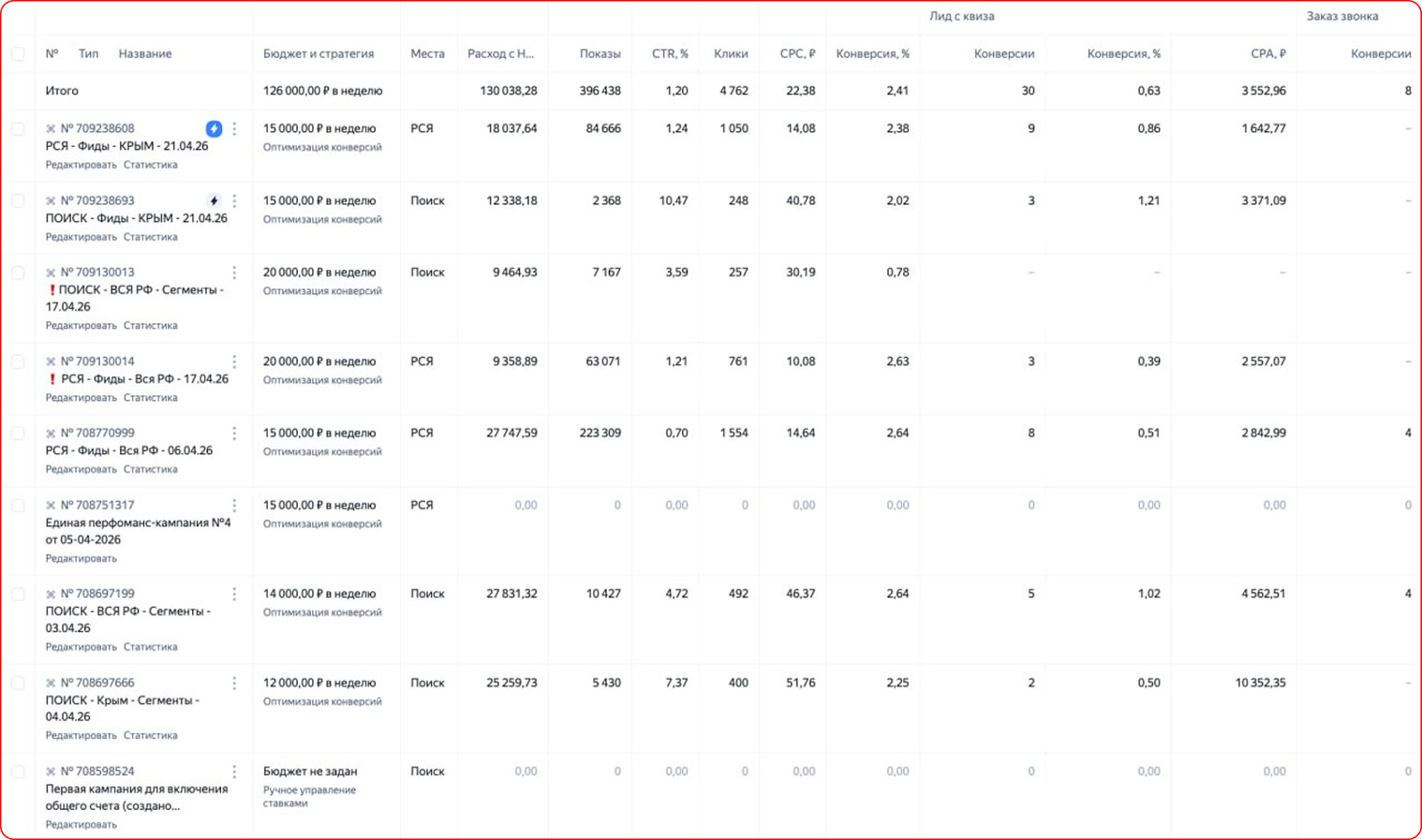Open three-dot menu for campaign № 708751317
The height and width of the screenshot is (840, 1422).
(234, 506)
